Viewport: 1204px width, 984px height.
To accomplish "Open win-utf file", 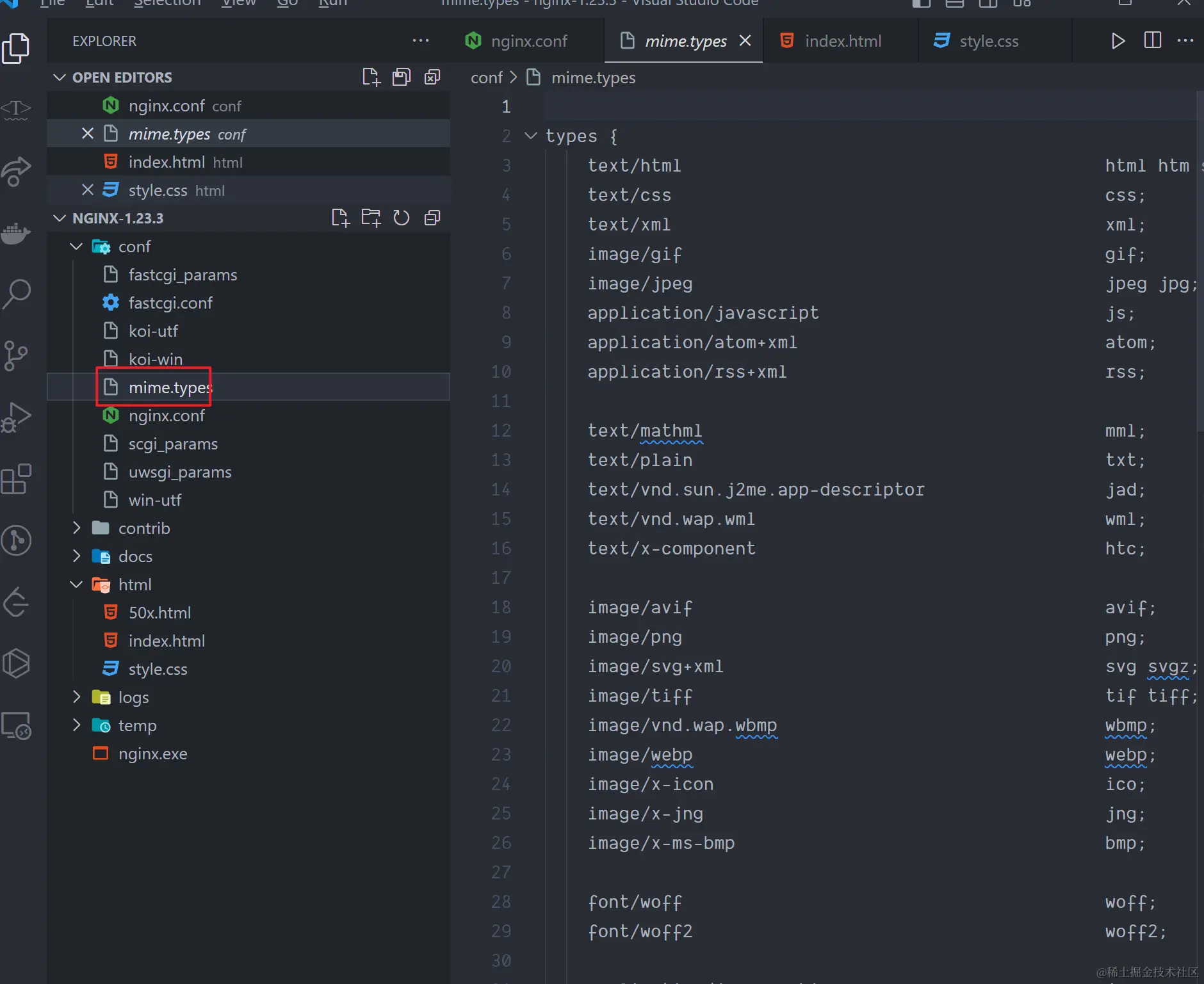I will [248, 499].
